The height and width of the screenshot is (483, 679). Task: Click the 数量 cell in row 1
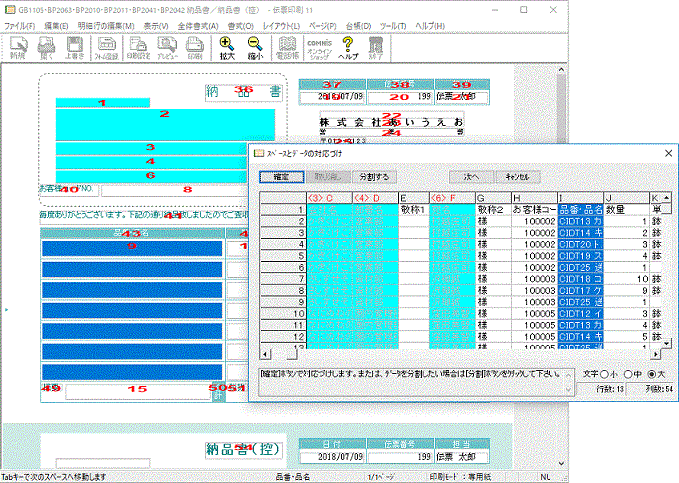click(x=626, y=210)
